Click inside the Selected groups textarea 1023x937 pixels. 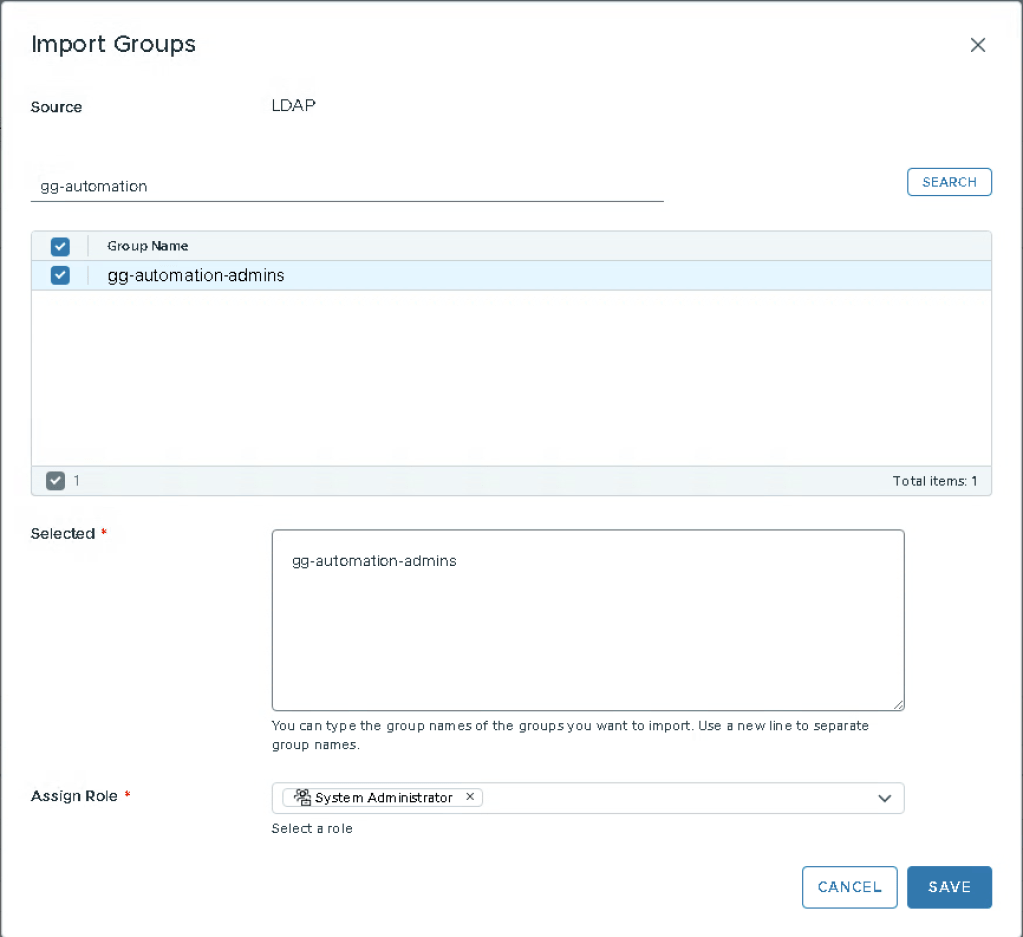point(588,630)
